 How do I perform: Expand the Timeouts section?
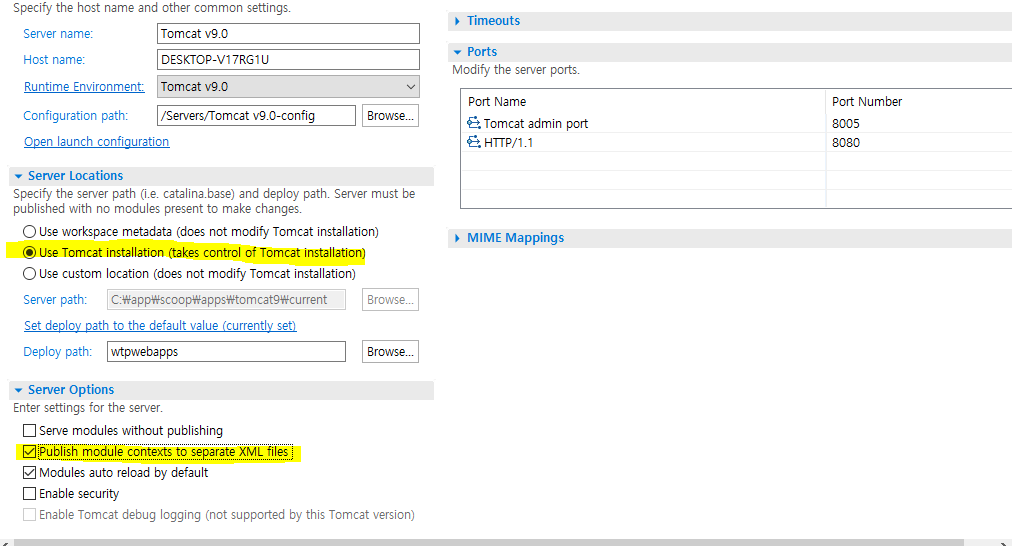coord(458,21)
